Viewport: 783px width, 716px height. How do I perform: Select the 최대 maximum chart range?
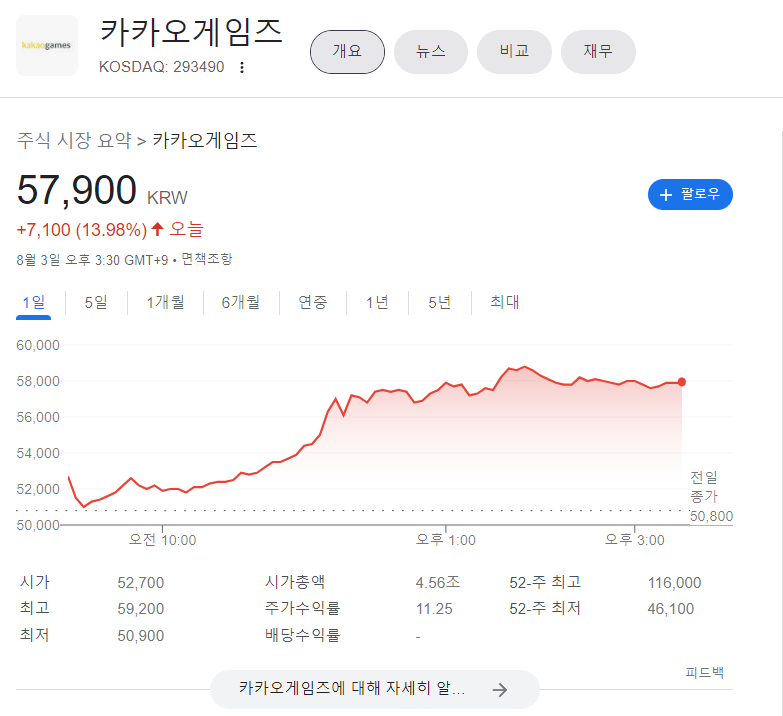(x=504, y=303)
